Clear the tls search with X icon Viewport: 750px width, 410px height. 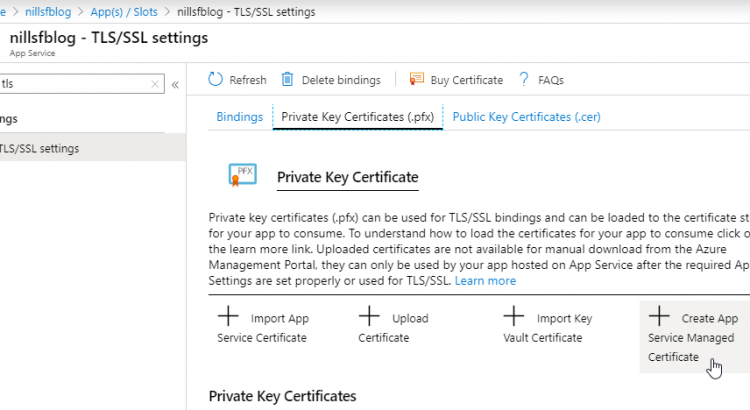point(155,84)
